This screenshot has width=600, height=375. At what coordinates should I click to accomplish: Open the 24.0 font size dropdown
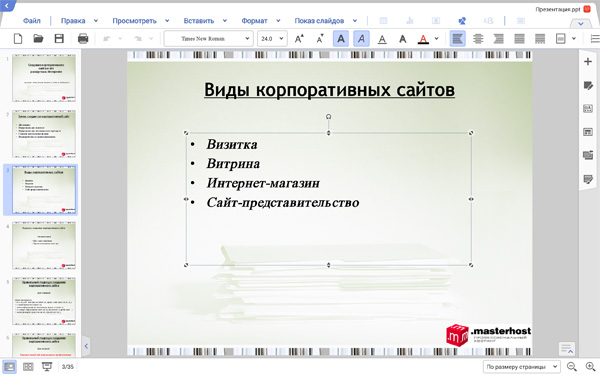tap(272, 39)
